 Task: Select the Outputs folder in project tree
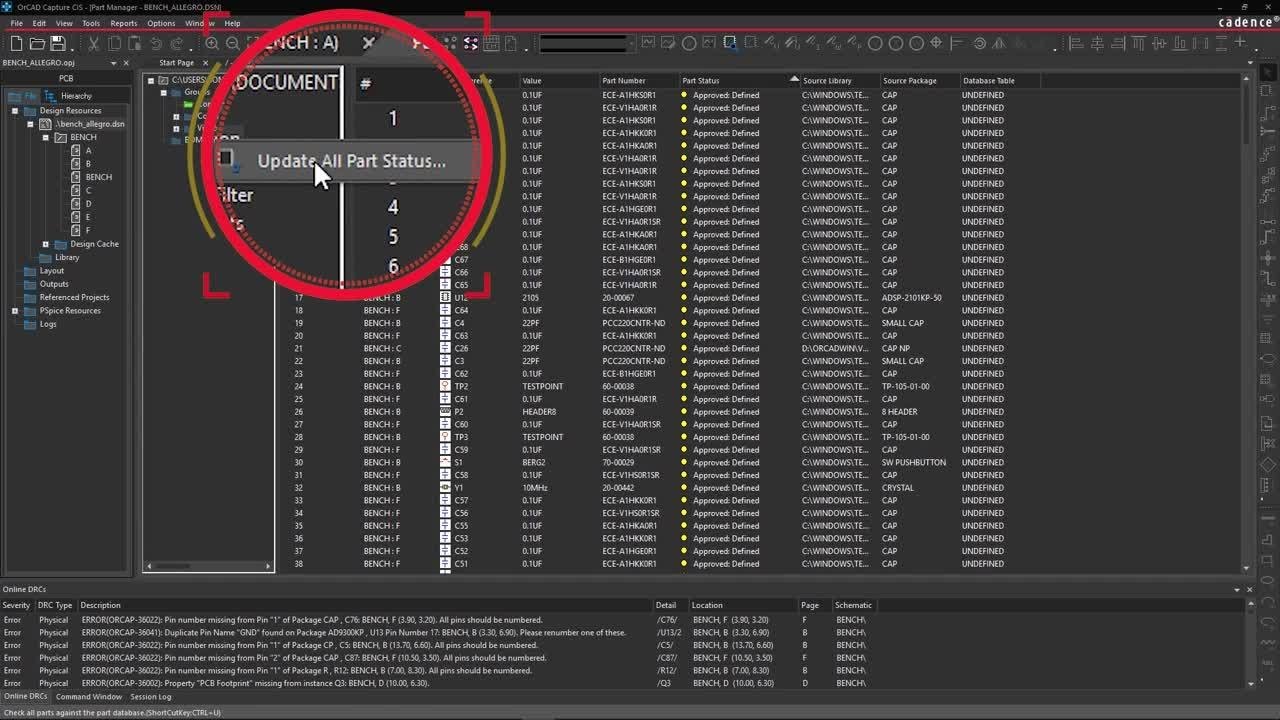click(54, 284)
